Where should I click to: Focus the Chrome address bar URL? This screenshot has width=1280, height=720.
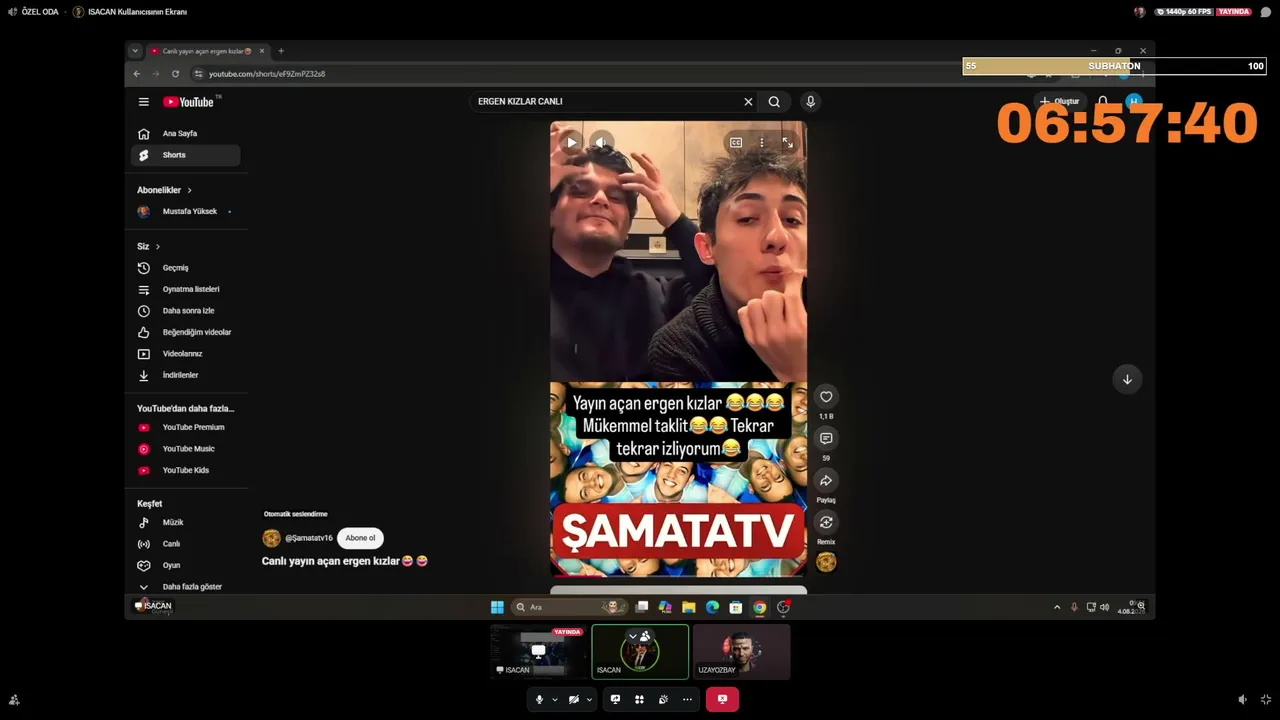pos(267,74)
